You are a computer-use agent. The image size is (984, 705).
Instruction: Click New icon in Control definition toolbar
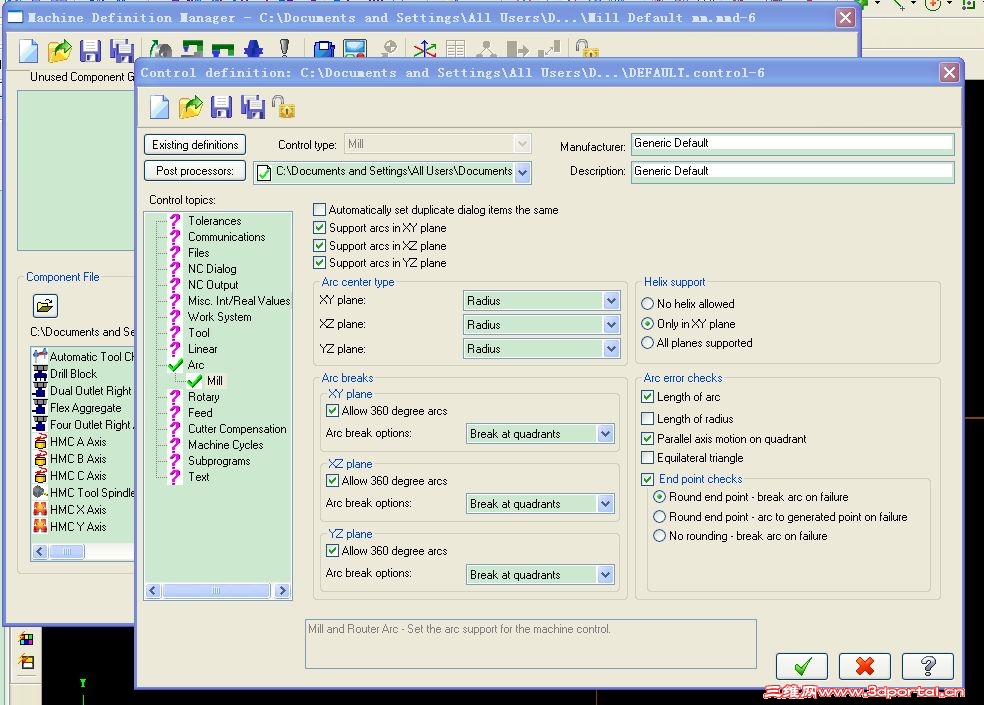pyautogui.click(x=159, y=107)
